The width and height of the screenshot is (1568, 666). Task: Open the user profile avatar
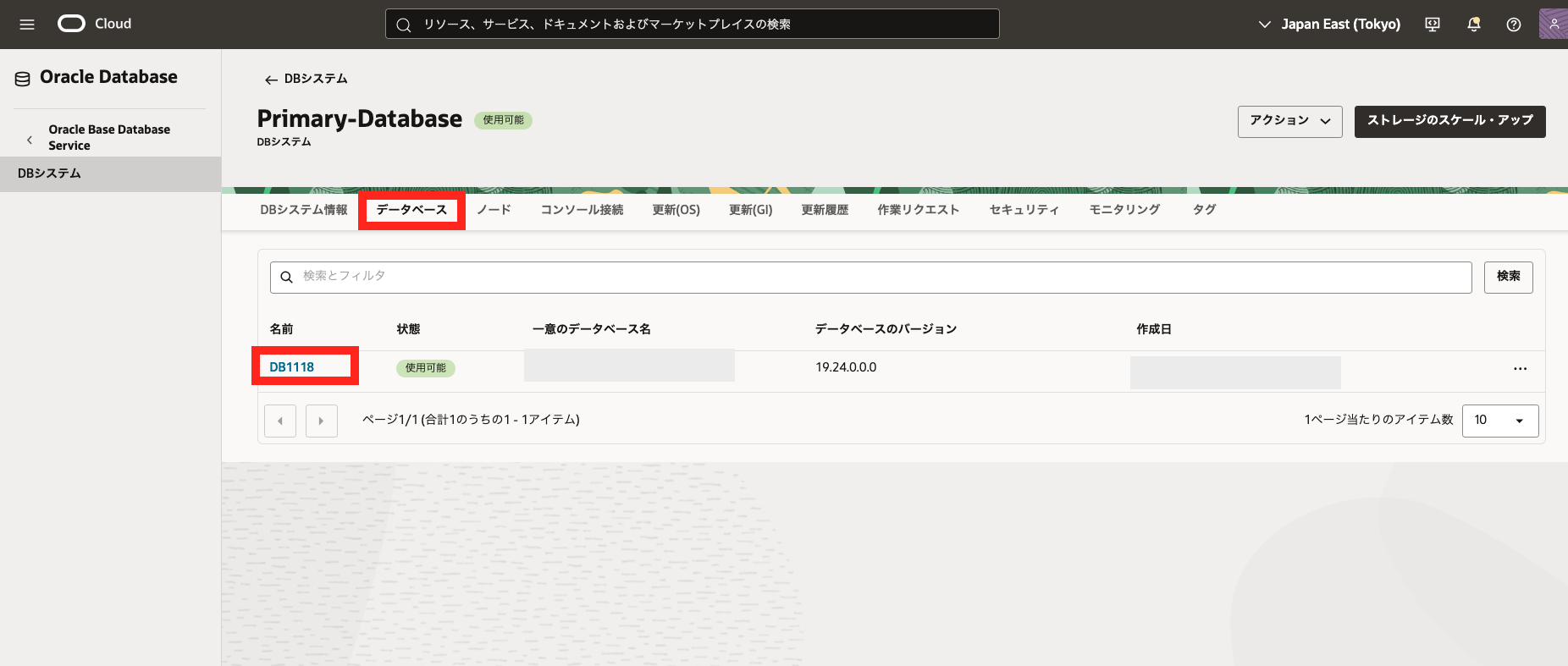tap(1553, 24)
